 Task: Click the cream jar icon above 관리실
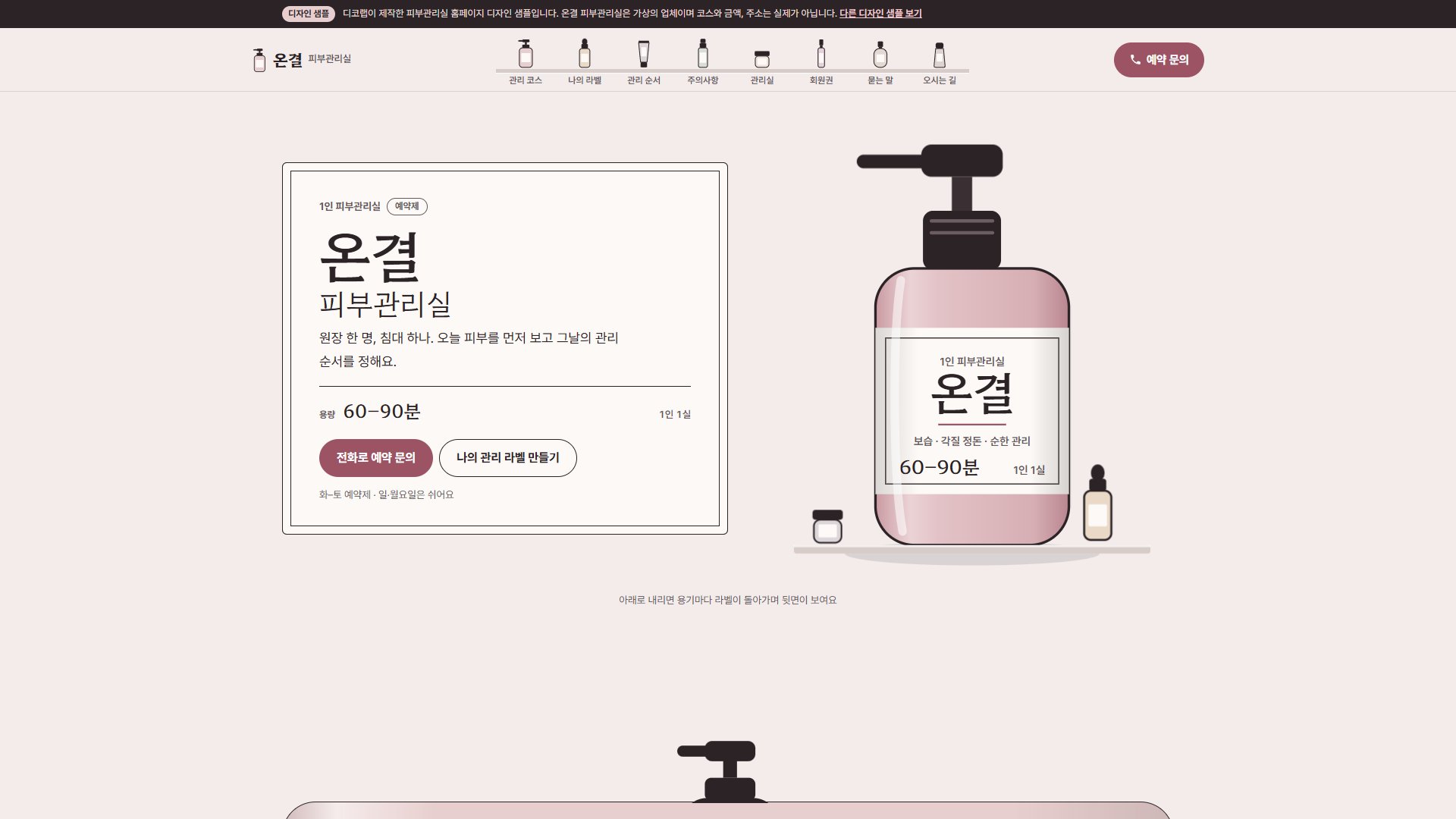(762, 59)
